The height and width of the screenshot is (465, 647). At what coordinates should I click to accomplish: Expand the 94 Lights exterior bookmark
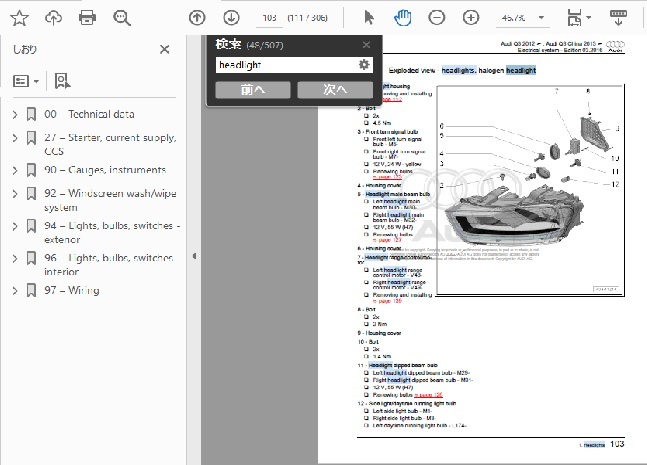tap(15, 226)
